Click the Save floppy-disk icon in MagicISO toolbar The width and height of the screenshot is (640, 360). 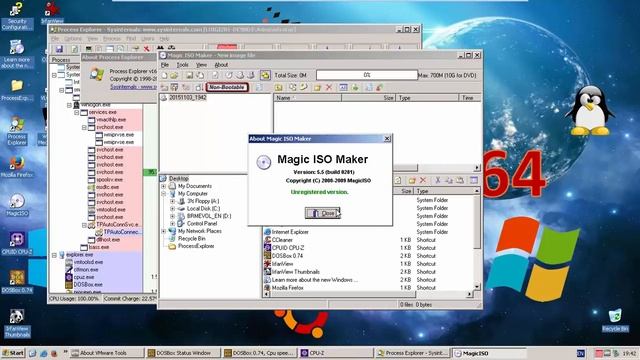coord(189,76)
